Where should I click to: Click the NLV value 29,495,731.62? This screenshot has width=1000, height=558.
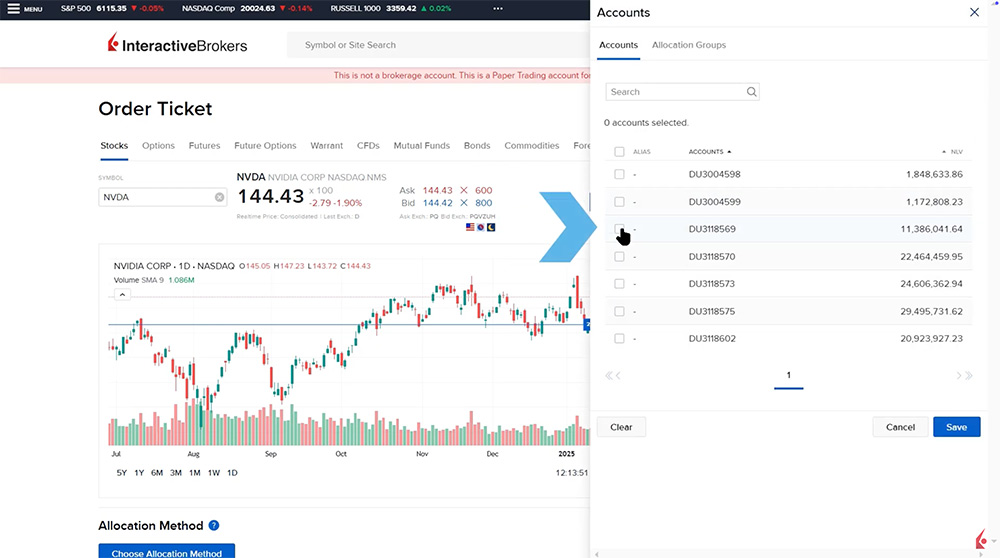coord(931,311)
